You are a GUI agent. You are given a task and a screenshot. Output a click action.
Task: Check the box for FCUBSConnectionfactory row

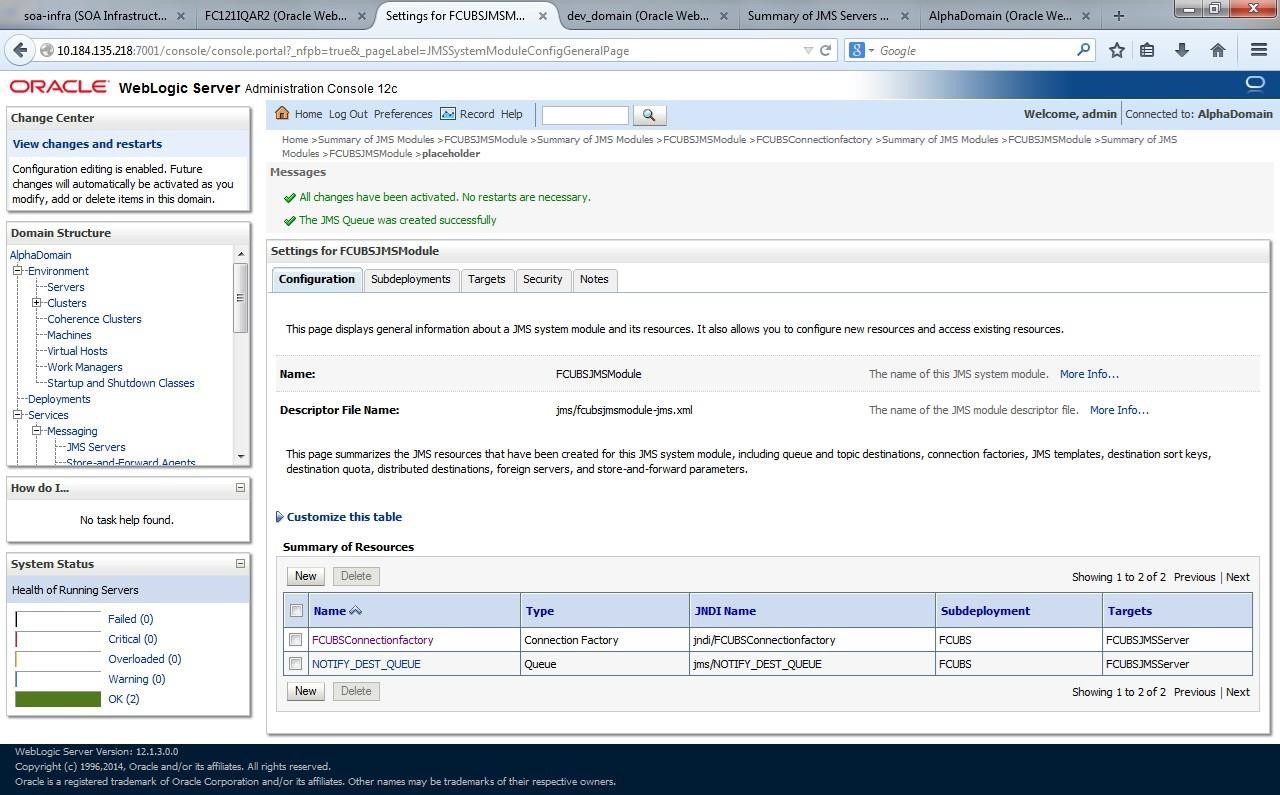(296, 640)
